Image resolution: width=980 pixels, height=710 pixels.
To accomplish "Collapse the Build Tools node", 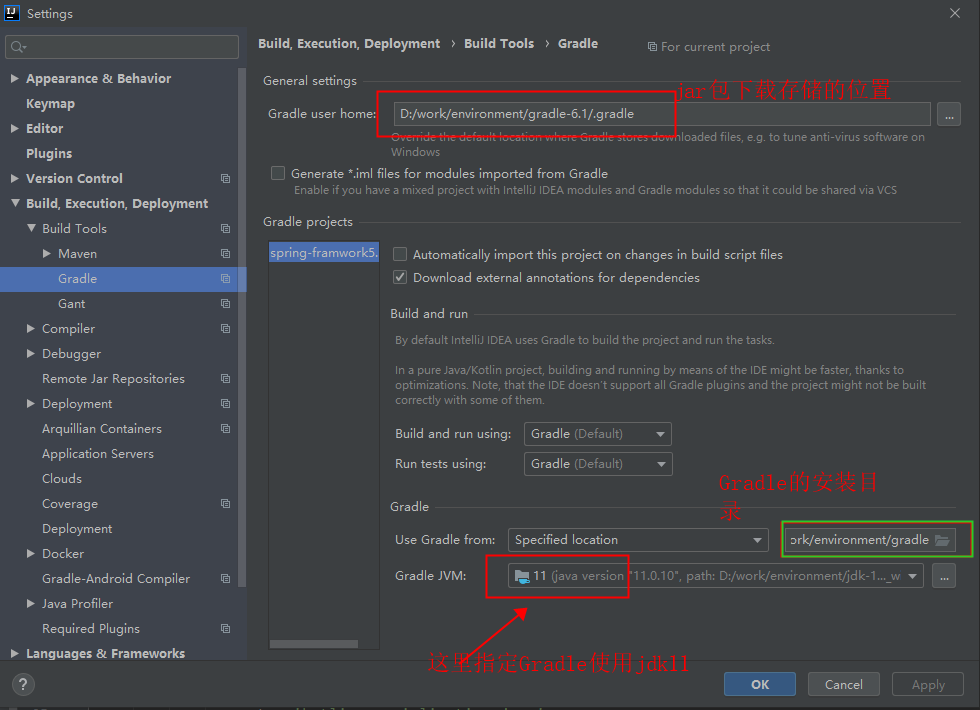I will tap(31, 228).
